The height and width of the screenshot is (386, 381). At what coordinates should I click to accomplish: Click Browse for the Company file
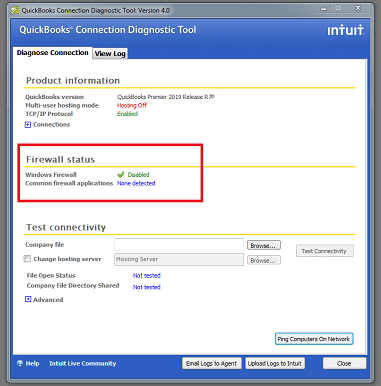264,245
